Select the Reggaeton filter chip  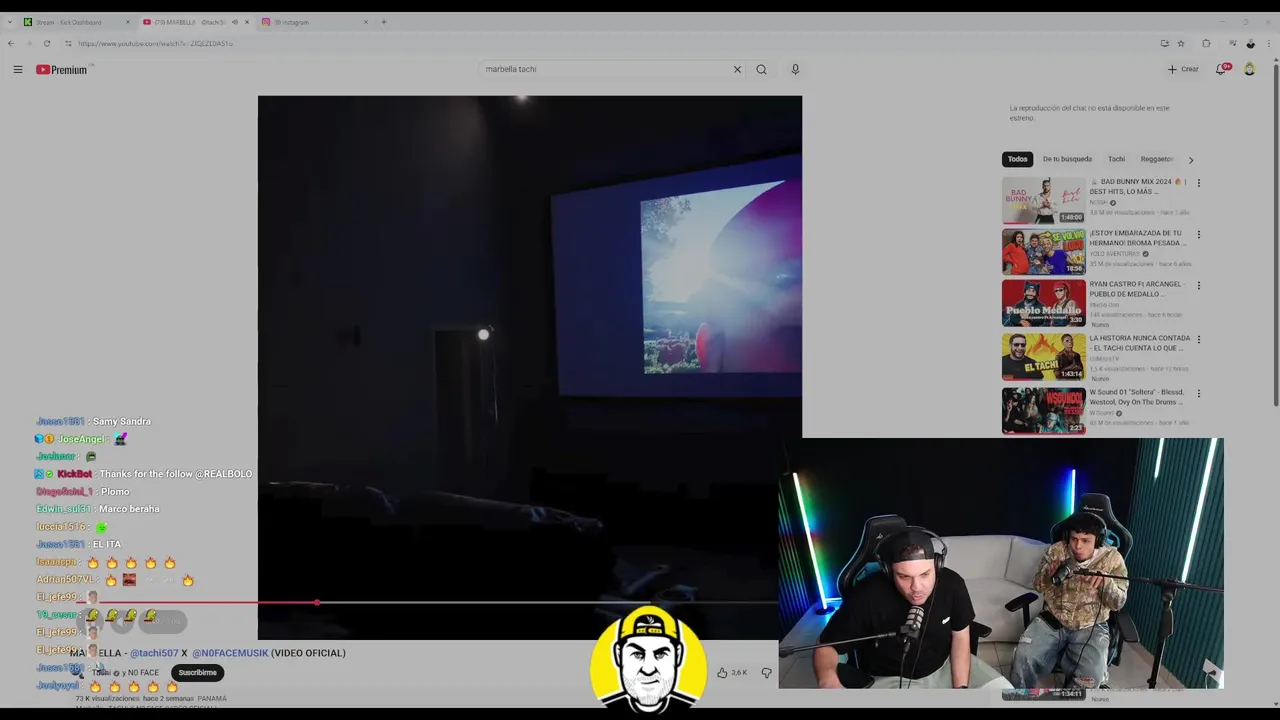1157,159
